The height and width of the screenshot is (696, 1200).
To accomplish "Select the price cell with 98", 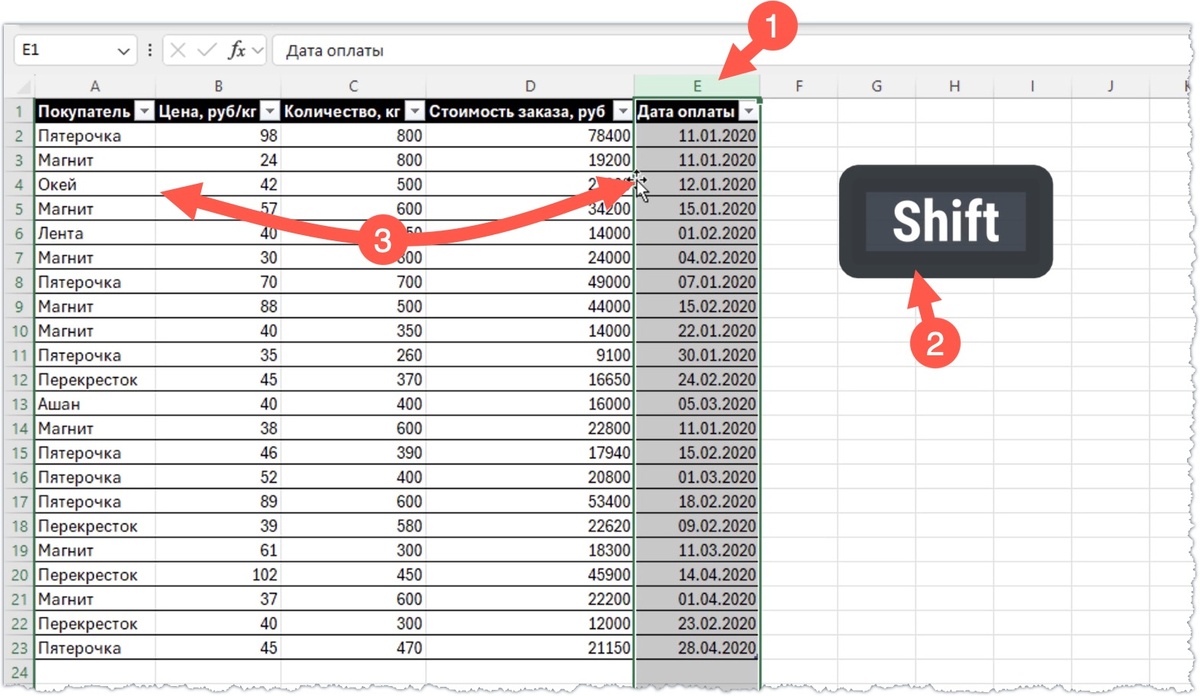I will point(218,136).
